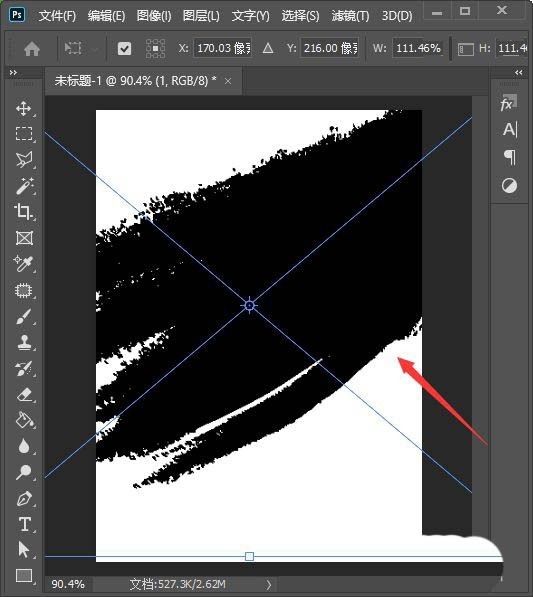The image size is (533, 597).
Task: Select the Rectangular Marquee tool
Action: point(24,134)
